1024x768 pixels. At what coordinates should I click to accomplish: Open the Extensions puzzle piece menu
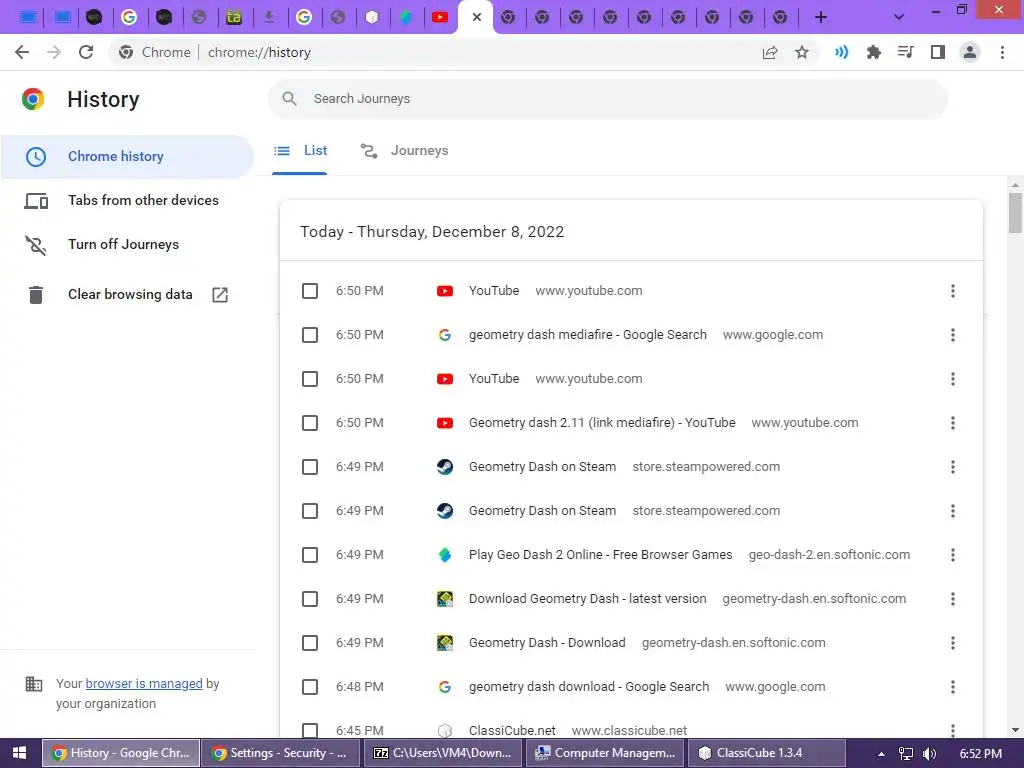pyautogui.click(x=873, y=52)
